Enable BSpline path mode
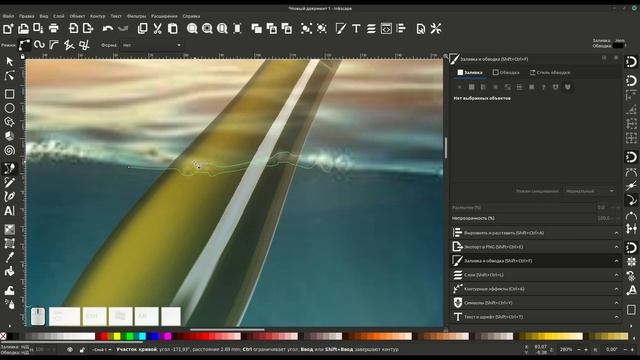 54,45
